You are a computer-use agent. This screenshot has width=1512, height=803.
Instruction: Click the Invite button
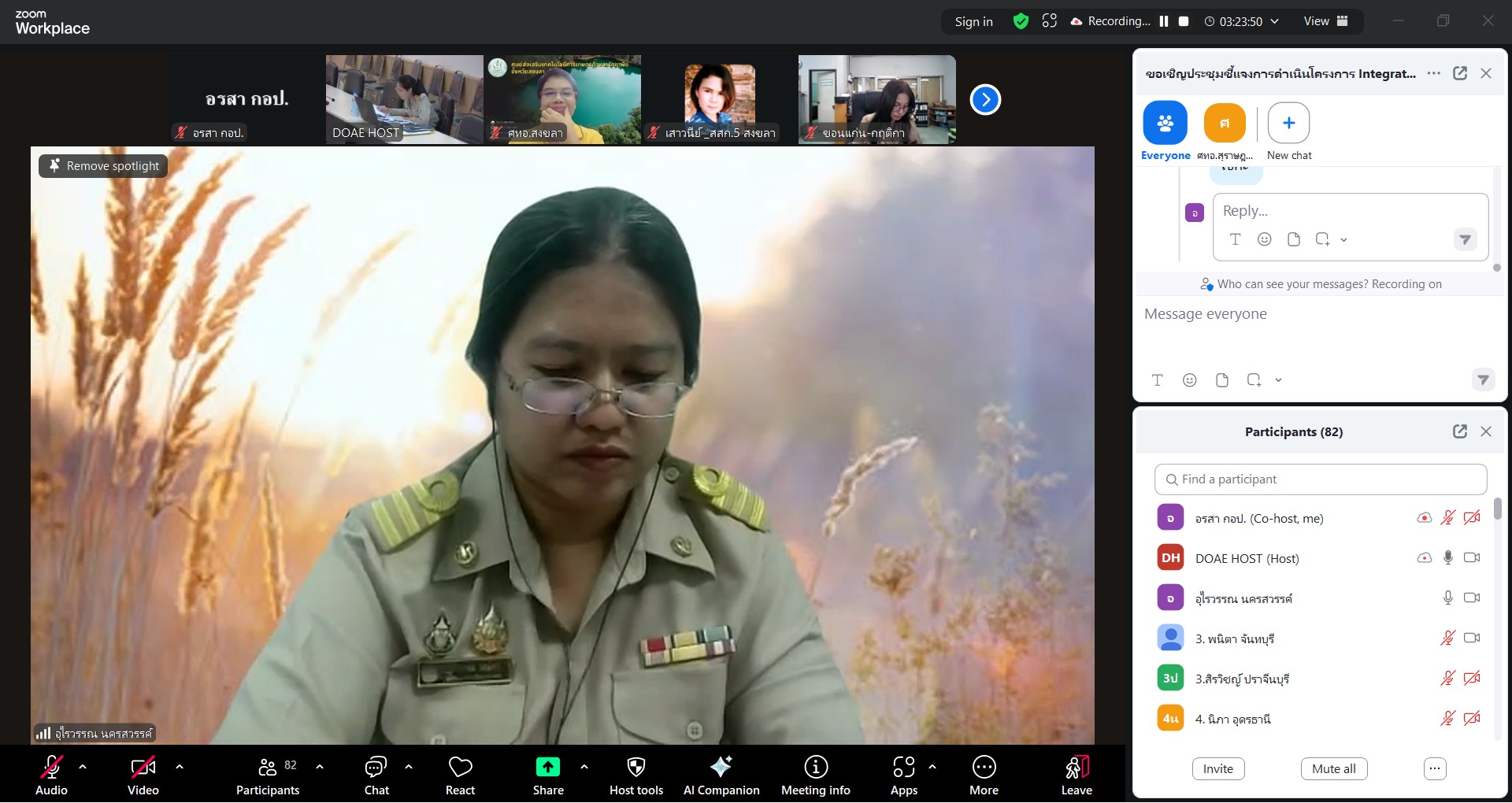point(1217,769)
